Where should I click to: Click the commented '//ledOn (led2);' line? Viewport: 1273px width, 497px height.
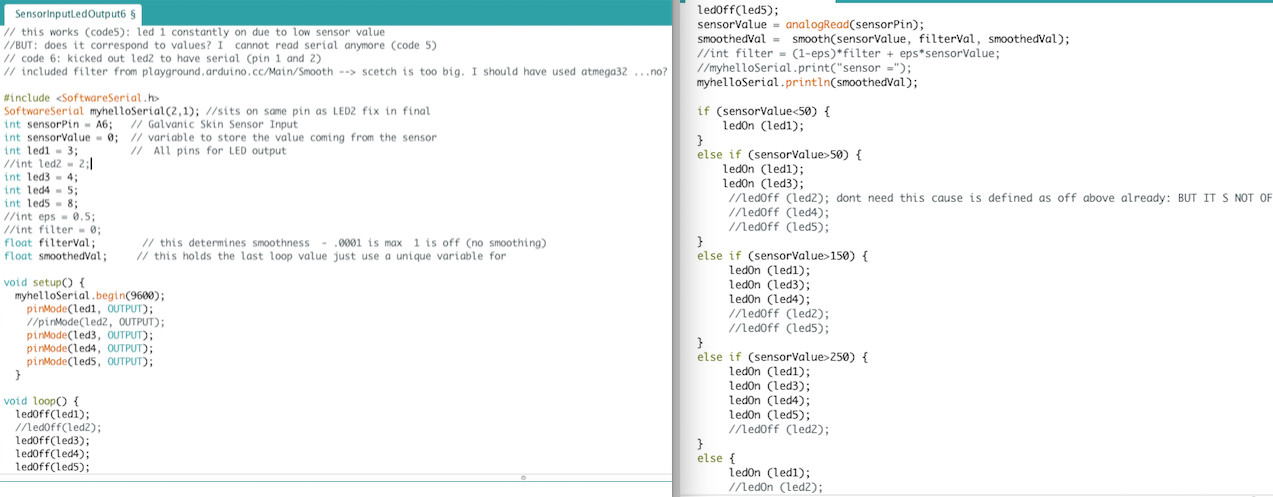(x=776, y=487)
